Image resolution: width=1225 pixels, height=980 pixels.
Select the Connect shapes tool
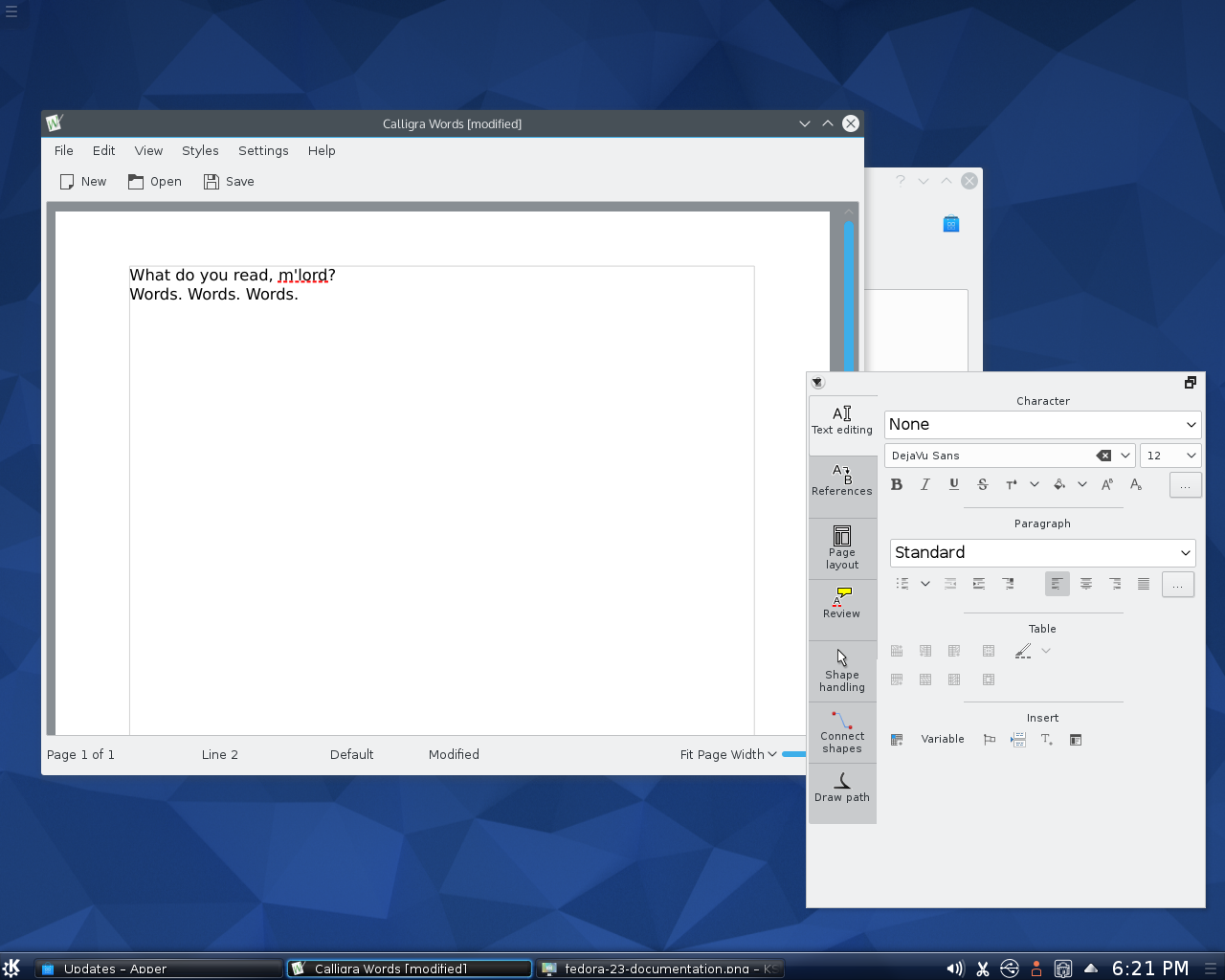pos(842,732)
